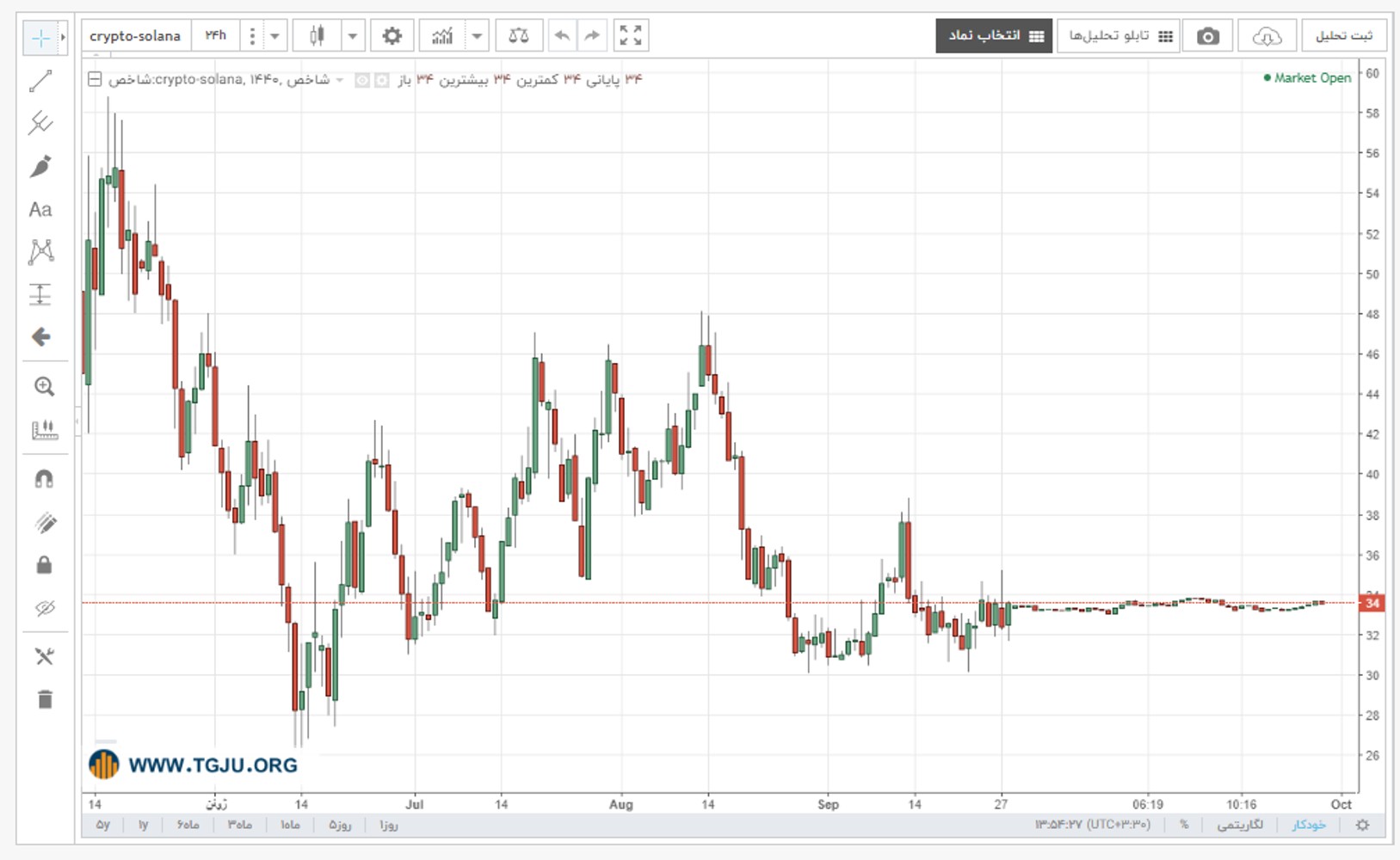Open the time interval dropdown arrow
Viewport: 1400px width, 860px height.
point(274,36)
